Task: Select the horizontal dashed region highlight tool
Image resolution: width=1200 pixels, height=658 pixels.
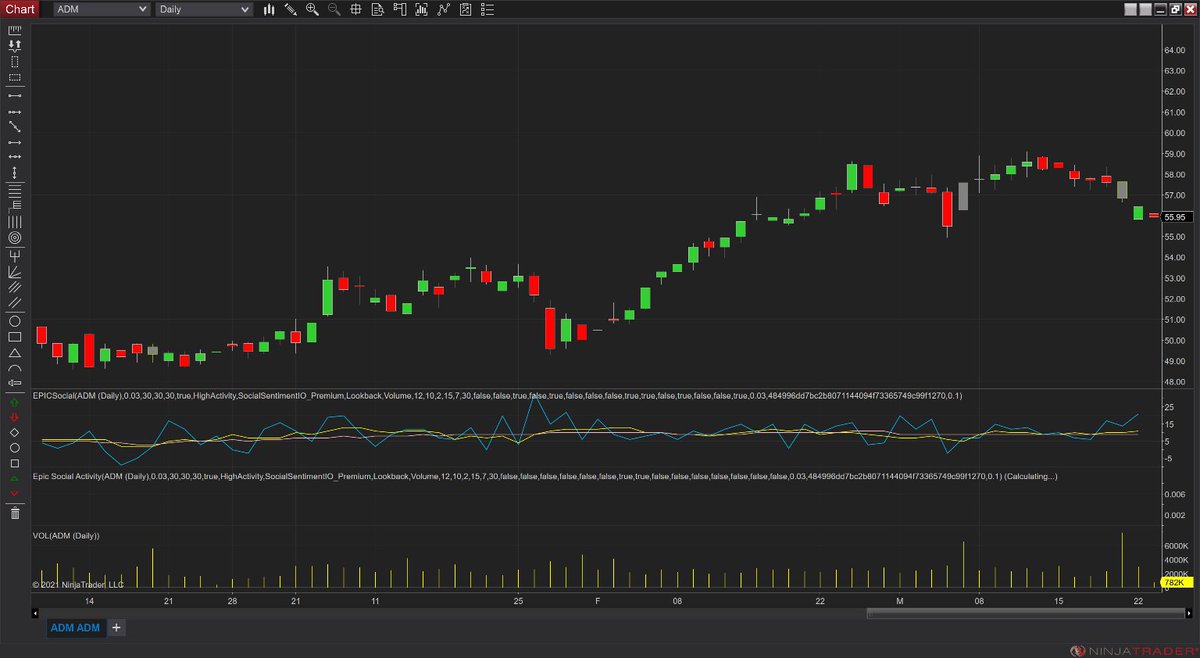Action: 15,77
